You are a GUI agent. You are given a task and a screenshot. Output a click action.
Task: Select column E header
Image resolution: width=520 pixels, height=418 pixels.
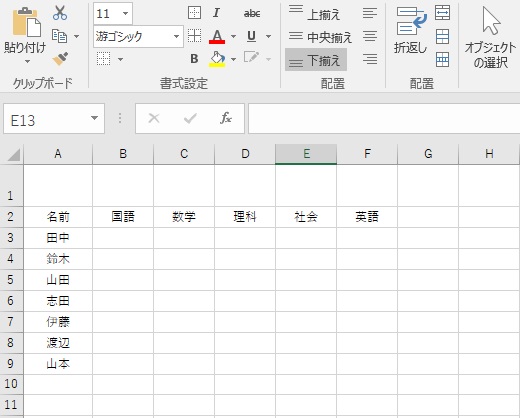(306, 154)
